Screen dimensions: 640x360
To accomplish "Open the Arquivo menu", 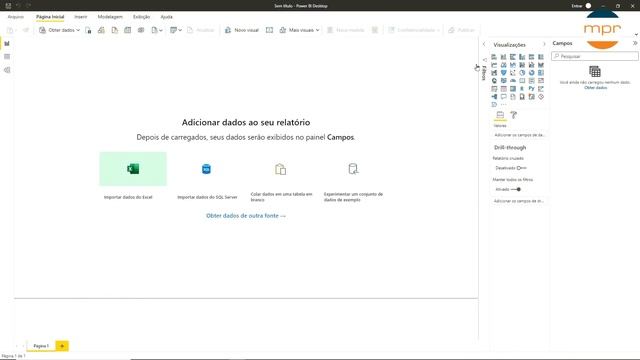I will coord(16,17).
